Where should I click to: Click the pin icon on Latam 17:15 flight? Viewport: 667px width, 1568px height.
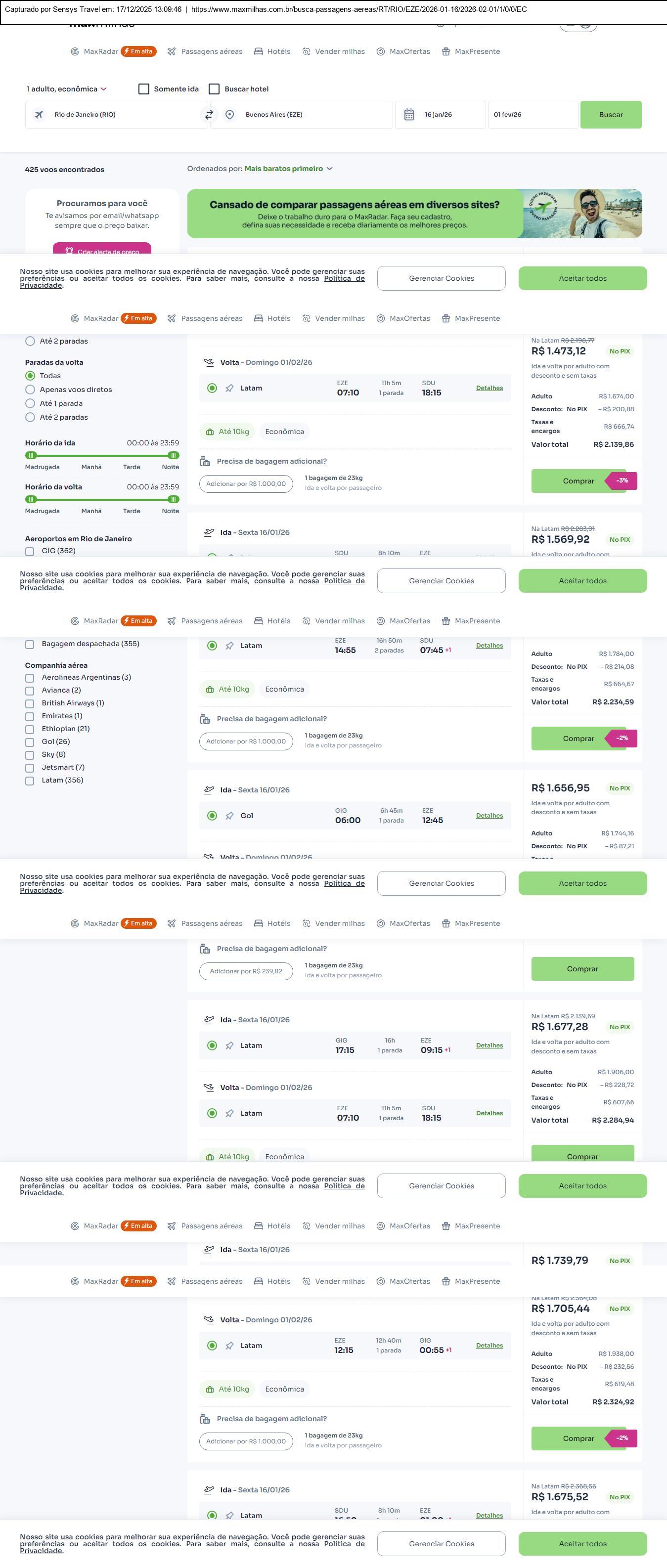pos(229,1045)
